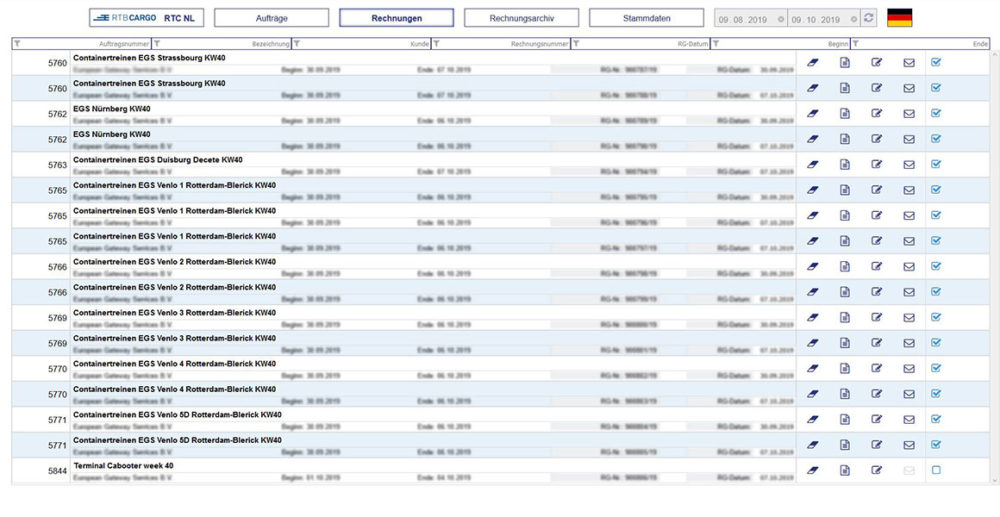Image resolution: width=1000 pixels, height=517 pixels.
Task: Go to the Stammdaten section
Action: click(x=646, y=18)
